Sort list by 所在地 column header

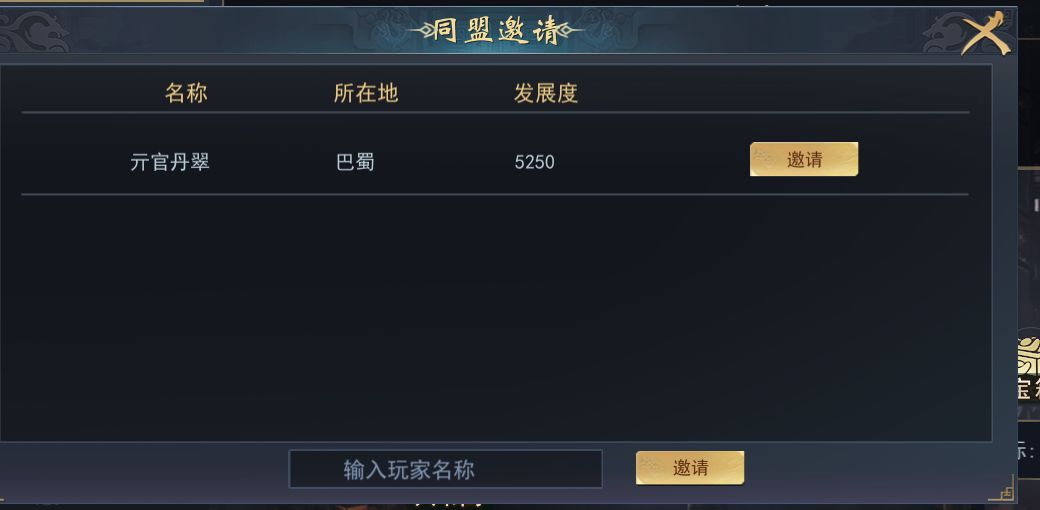point(366,93)
